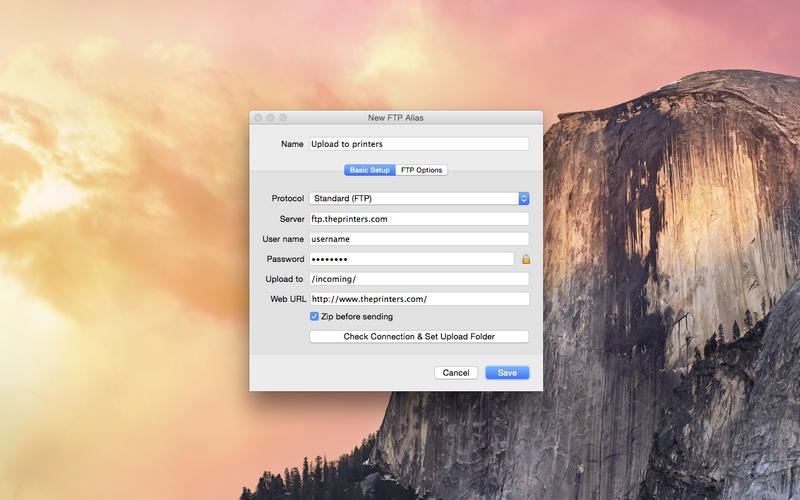Click the New FTP Alias title text
Screen dimensions: 800x500
click(x=396, y=118)
